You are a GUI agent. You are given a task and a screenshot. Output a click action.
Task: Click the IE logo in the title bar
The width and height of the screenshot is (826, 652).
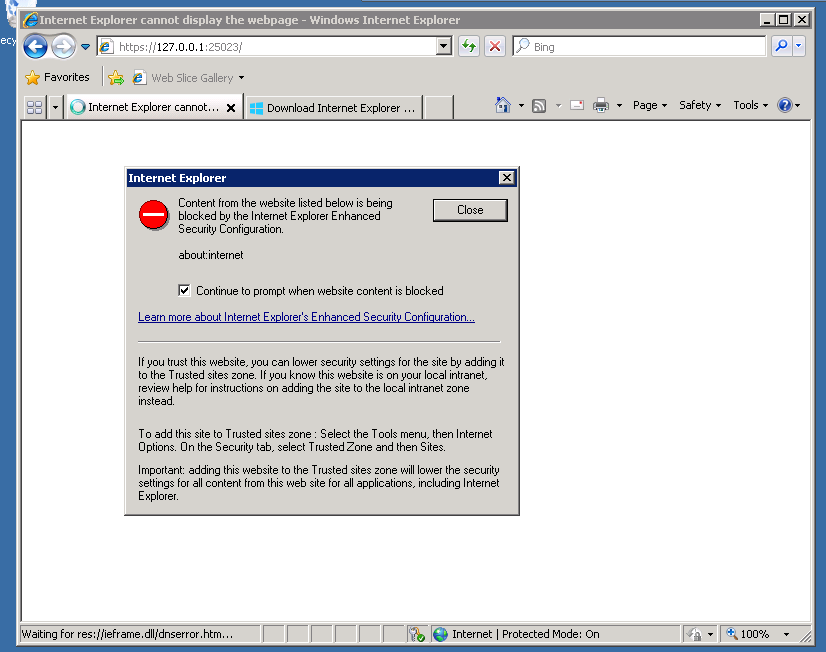[31, 20]
